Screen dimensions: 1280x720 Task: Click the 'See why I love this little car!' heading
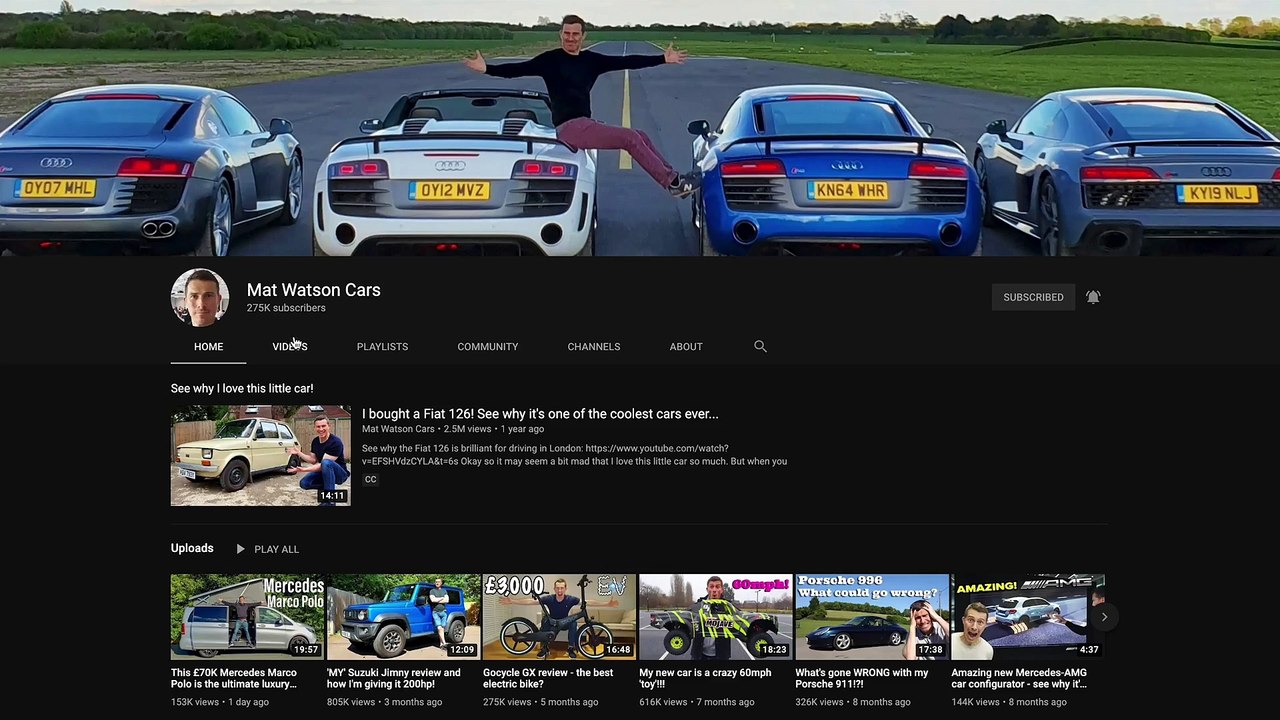coord(242,388)
